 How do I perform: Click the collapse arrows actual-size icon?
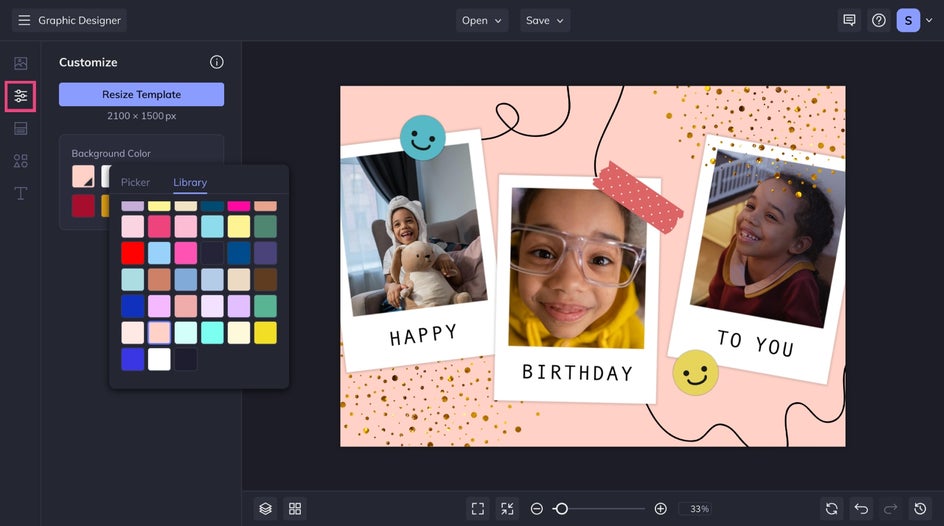tap(508, 509)
